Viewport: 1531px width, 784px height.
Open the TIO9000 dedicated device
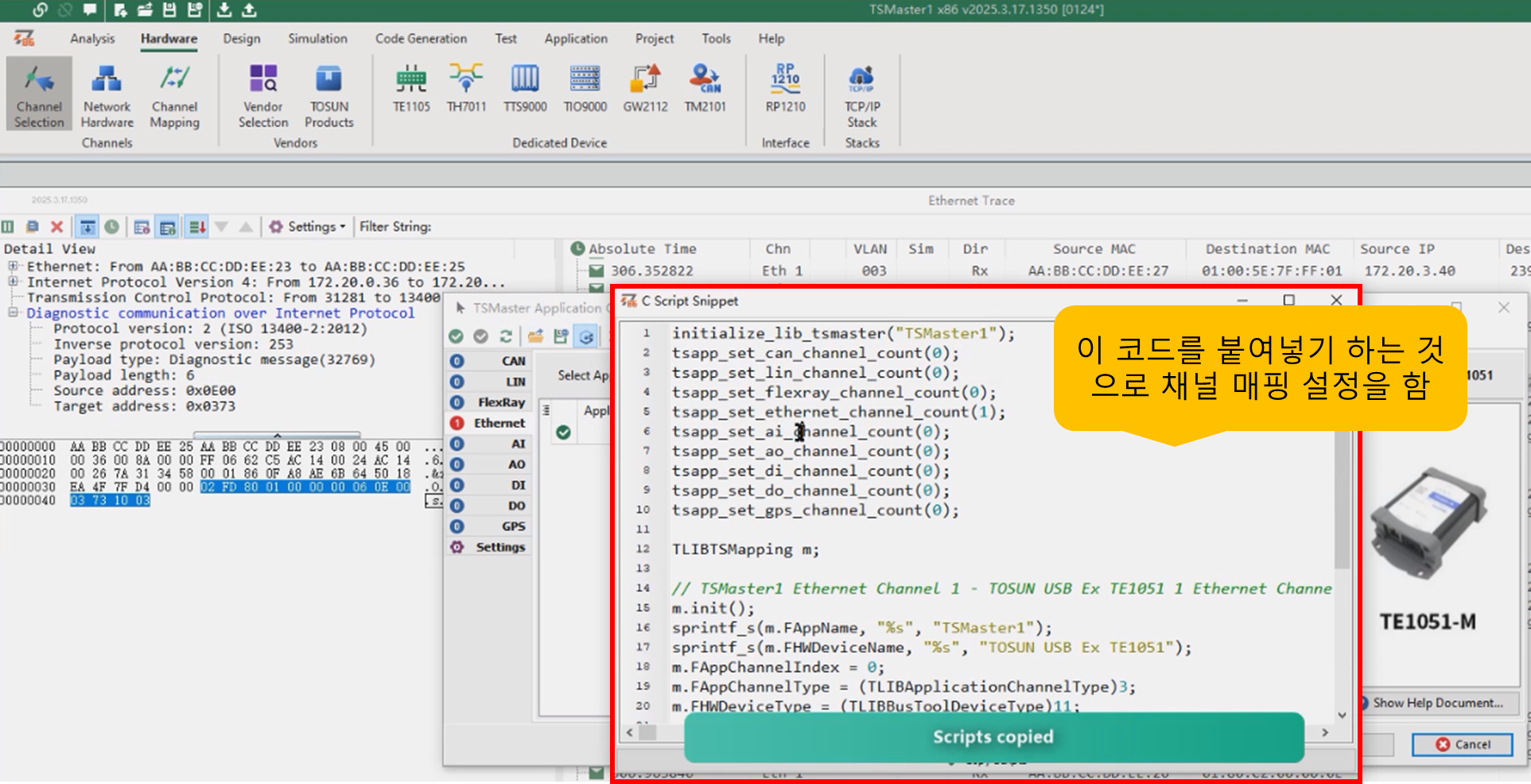coord(585,88)
